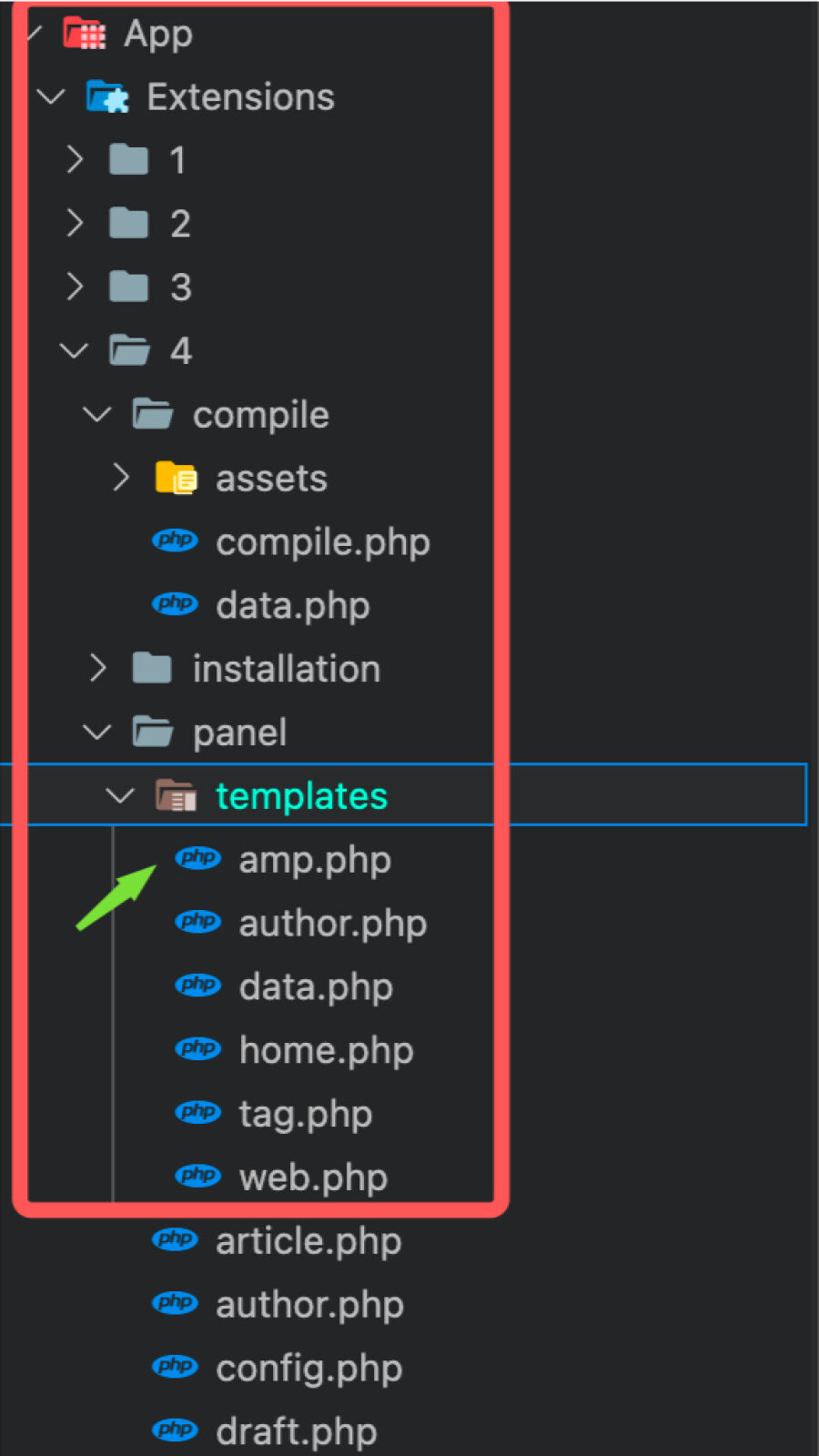
Task: Click the open folder icon for panel
Action: point(152,732)
